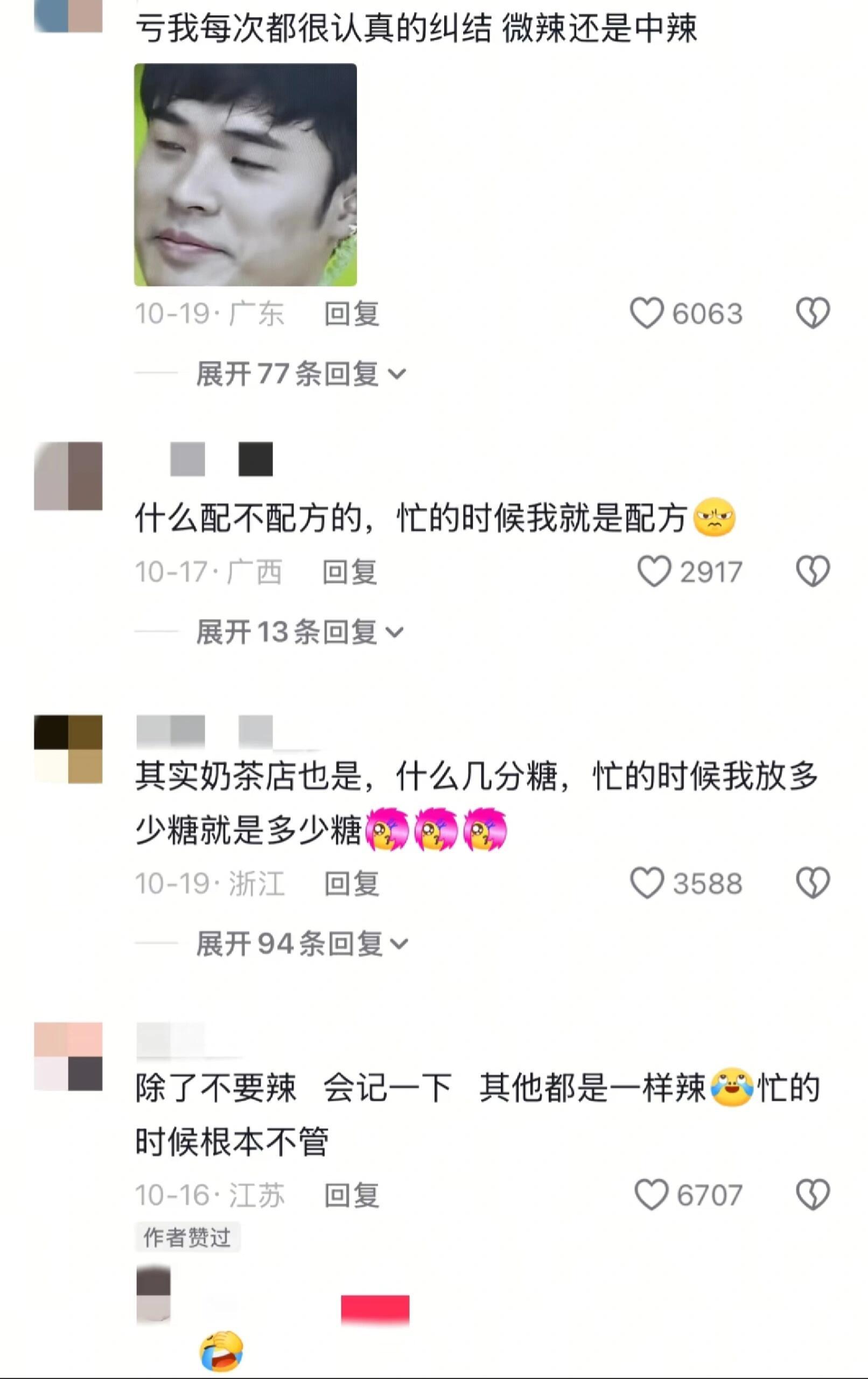Open avatar of the 除了不要辣 commenter
Image resolution: width=868 pixels, height=1379 pixels.
68,1056
